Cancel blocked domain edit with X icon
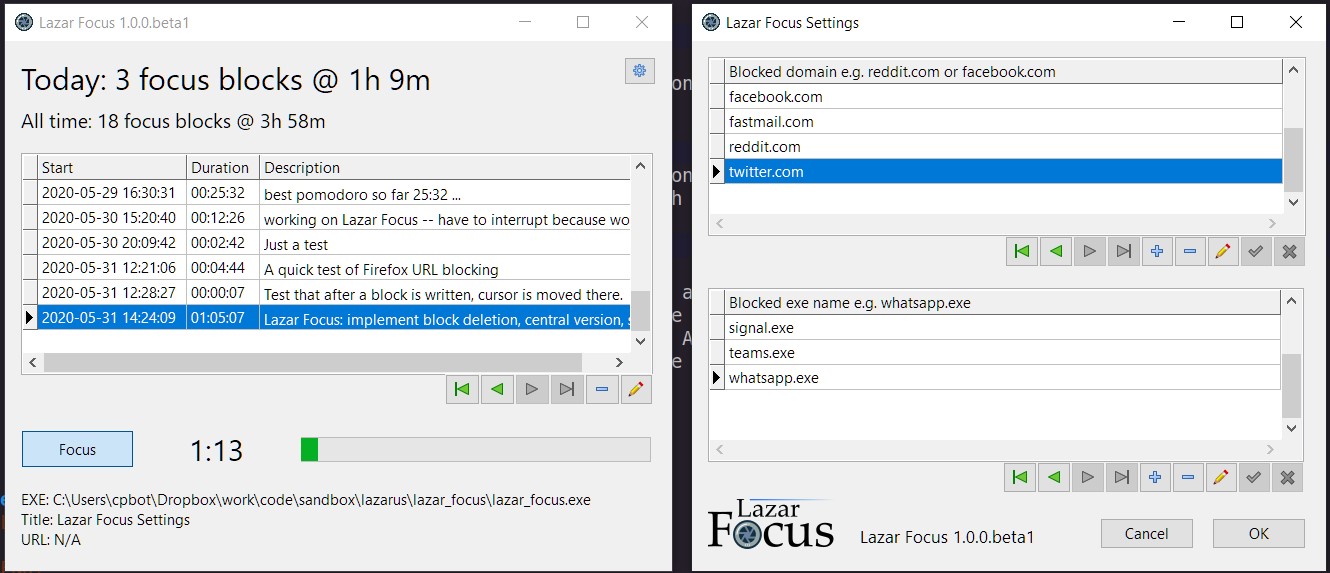Viewport: 1330px width, 573px height. pos(1290,252)
